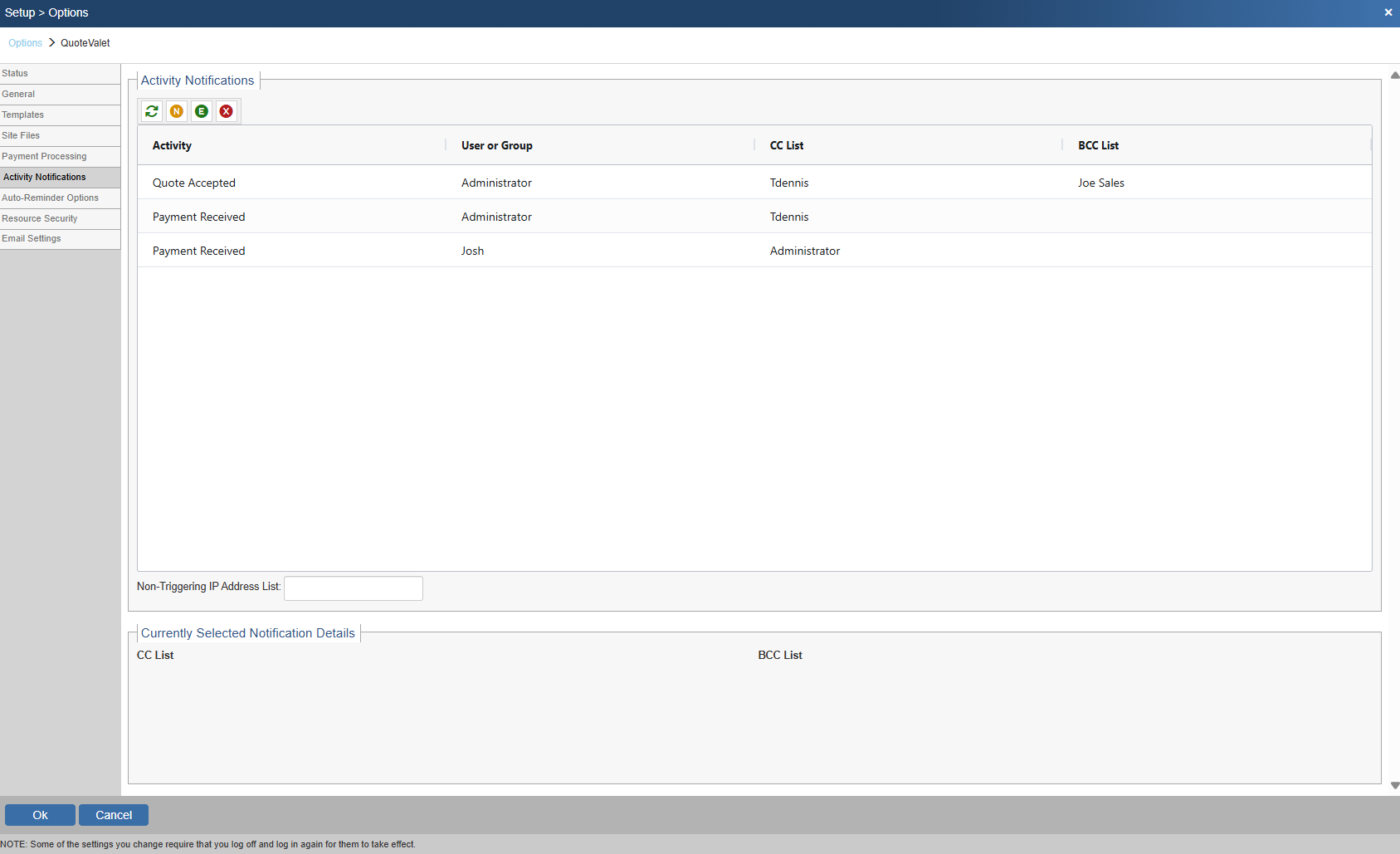Click Tdennis in Quote Accepted row
Screen dimensions: 1400x854
tap(789, 183)
